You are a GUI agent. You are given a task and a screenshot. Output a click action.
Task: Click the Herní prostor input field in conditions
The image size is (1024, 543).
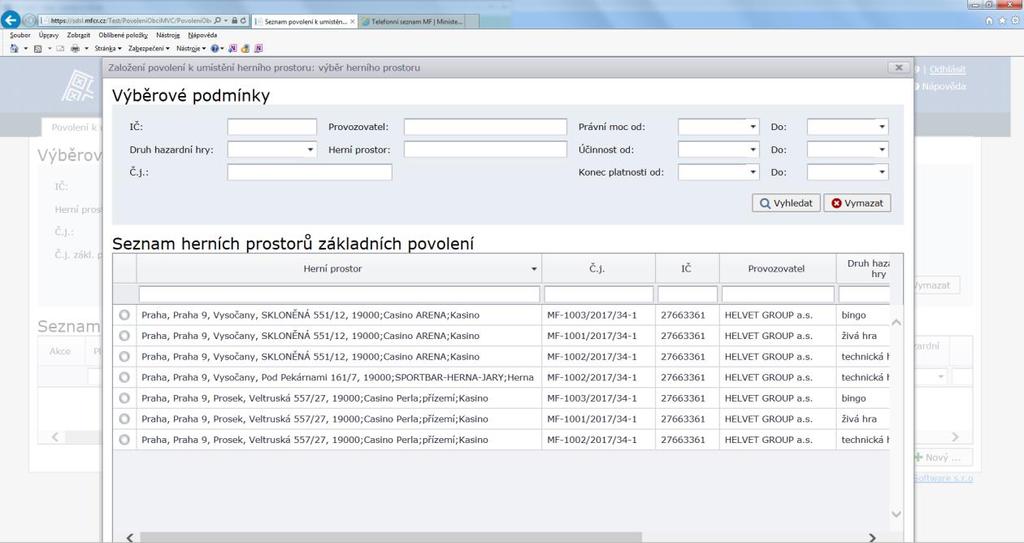pos(485,150)
